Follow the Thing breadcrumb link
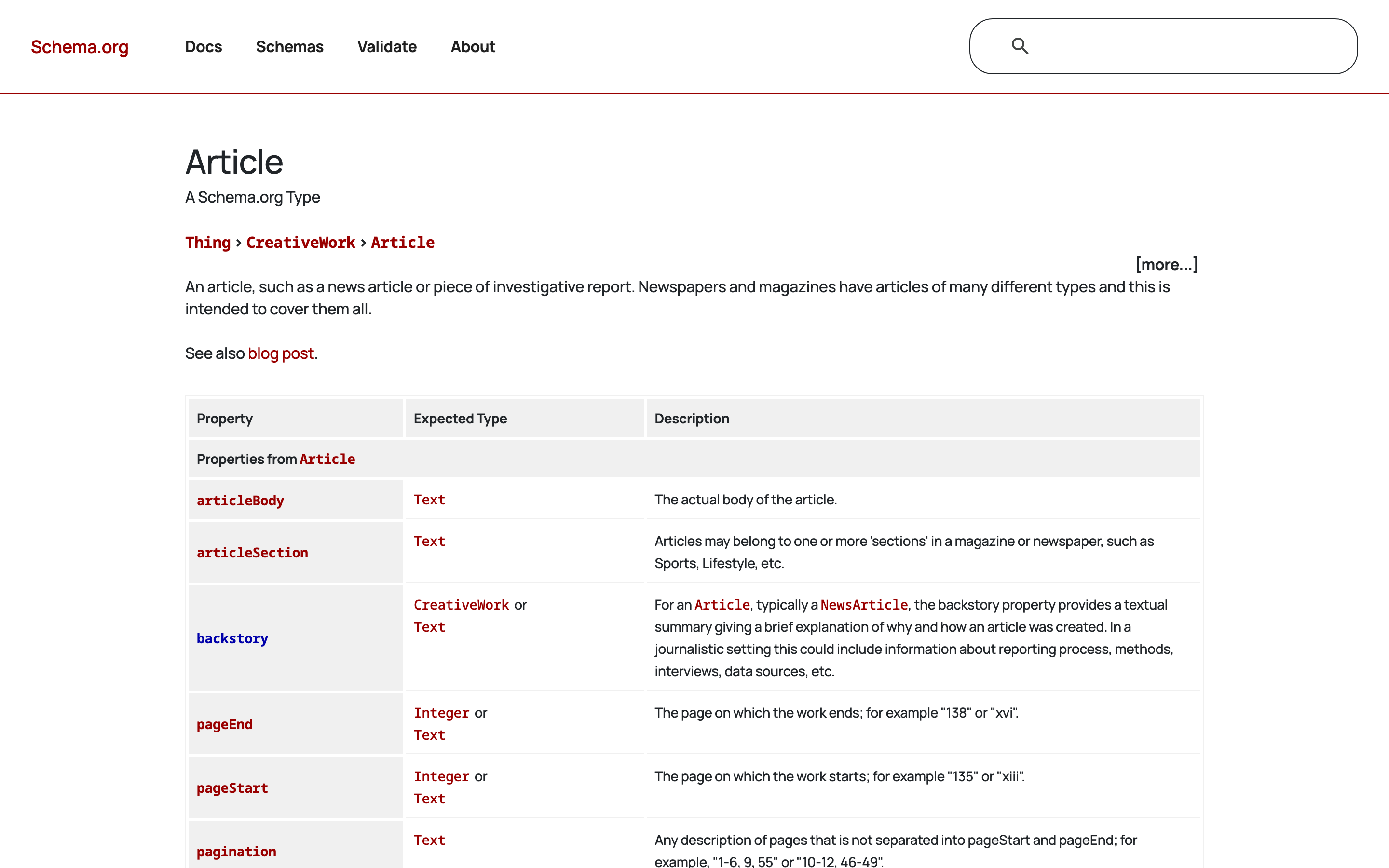Screen dimensions: 1389x868 [x=208, y=242]
